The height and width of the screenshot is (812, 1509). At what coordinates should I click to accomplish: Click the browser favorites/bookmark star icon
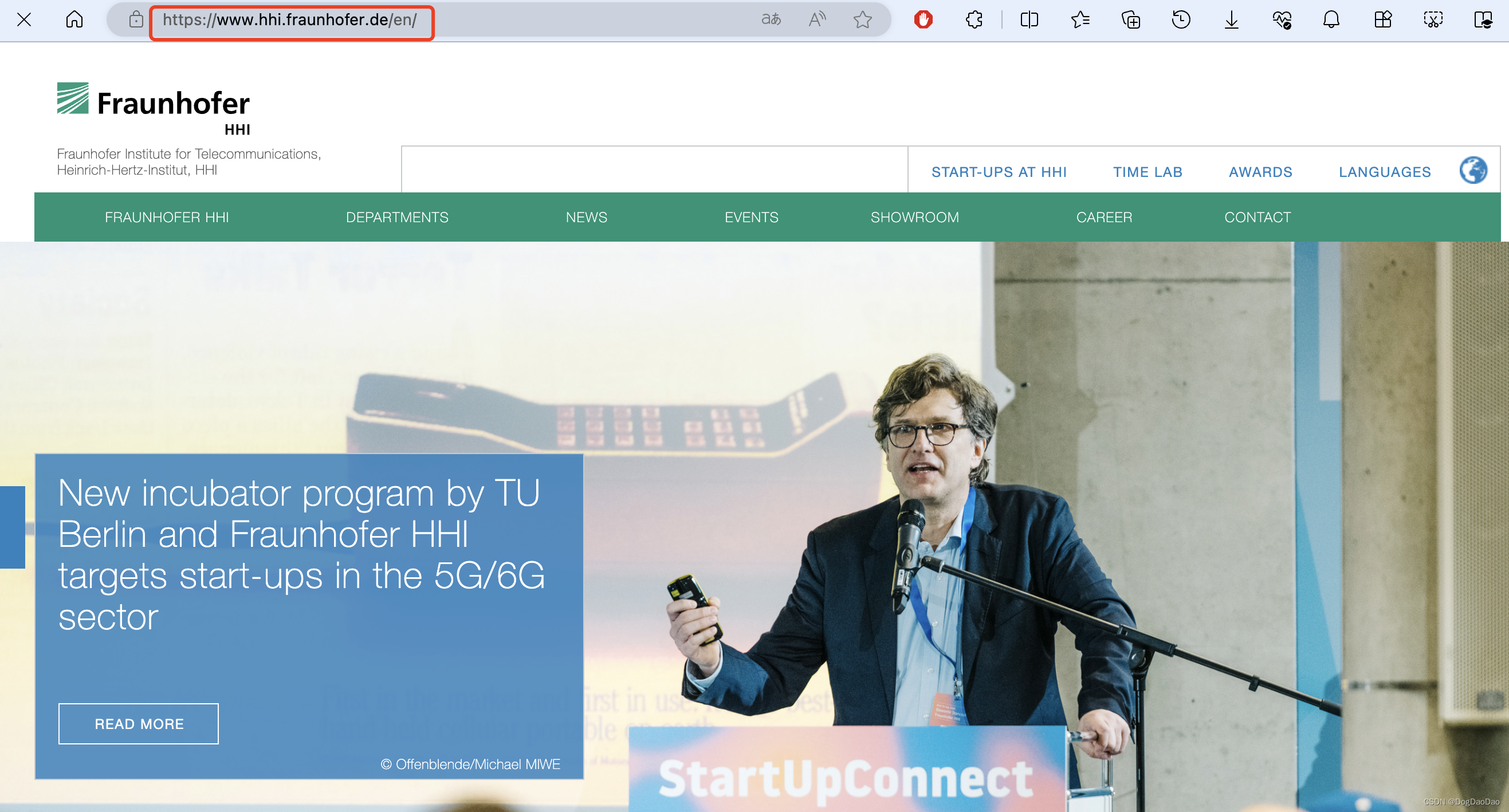click(x=862, y=18)
